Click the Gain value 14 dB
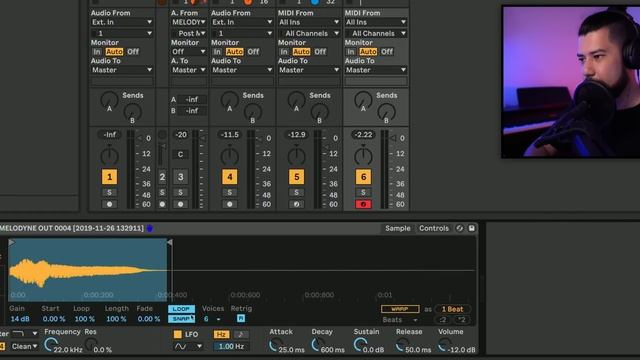Image resolution: width=640 pixels, height=360 pixels. pos(20,319)
